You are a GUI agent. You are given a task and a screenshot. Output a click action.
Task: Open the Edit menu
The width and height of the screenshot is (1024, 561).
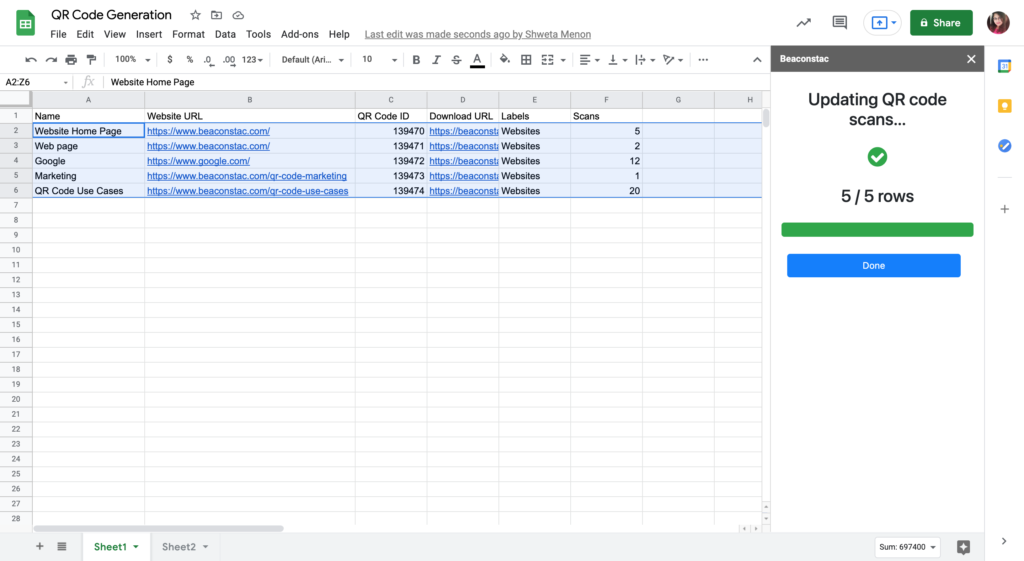tap(85, 34)
